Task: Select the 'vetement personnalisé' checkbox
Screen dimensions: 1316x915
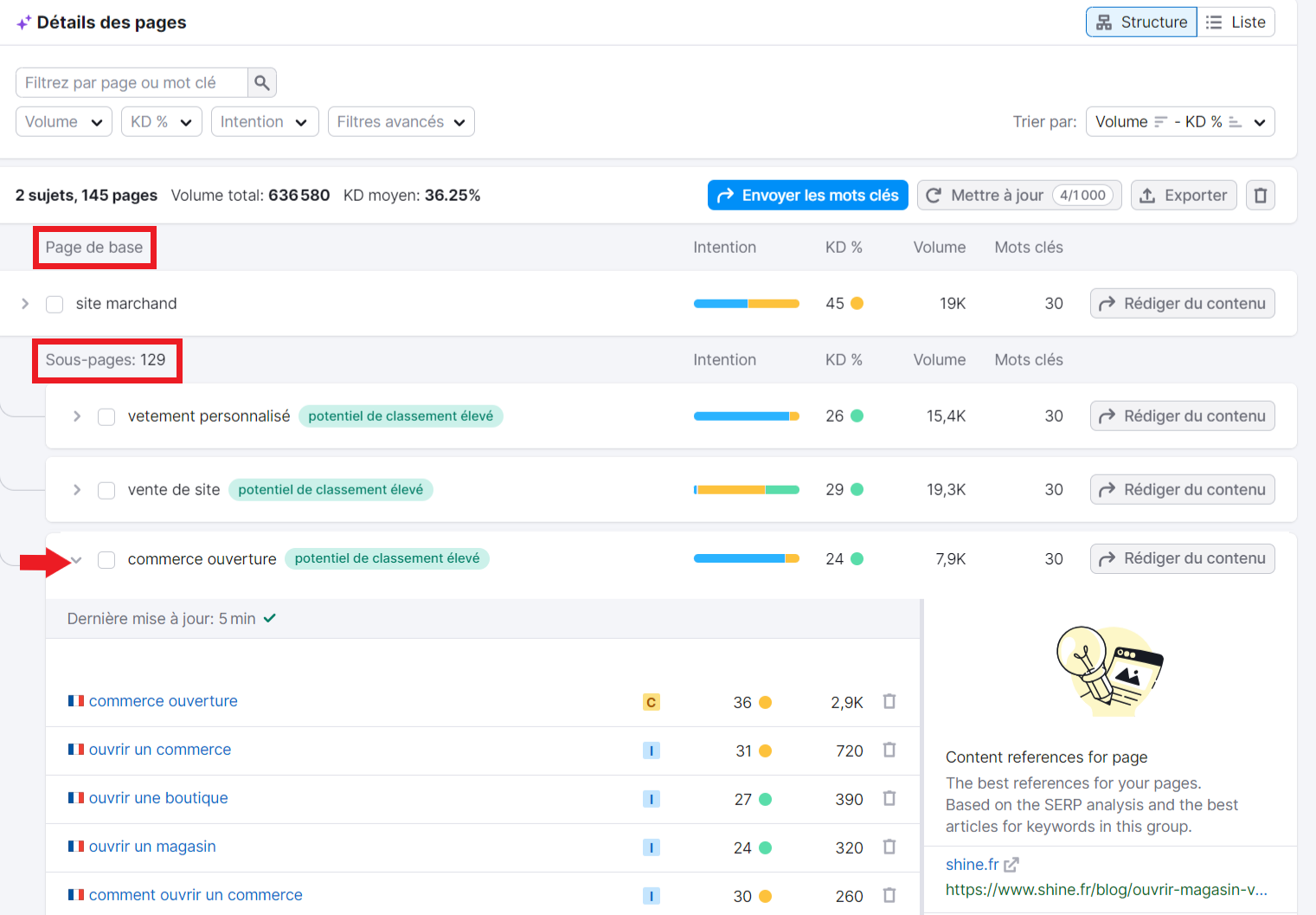Action: tap(106, 416)
